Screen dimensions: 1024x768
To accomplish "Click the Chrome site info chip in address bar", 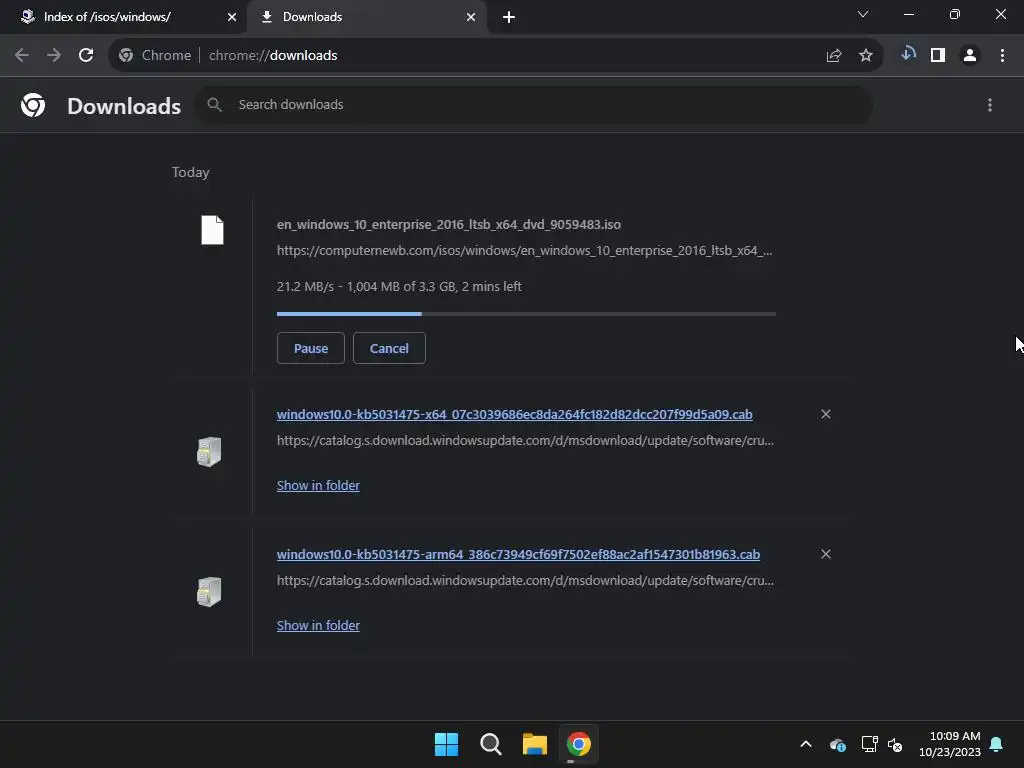I will pyautogui.click(x=155, y=56).
